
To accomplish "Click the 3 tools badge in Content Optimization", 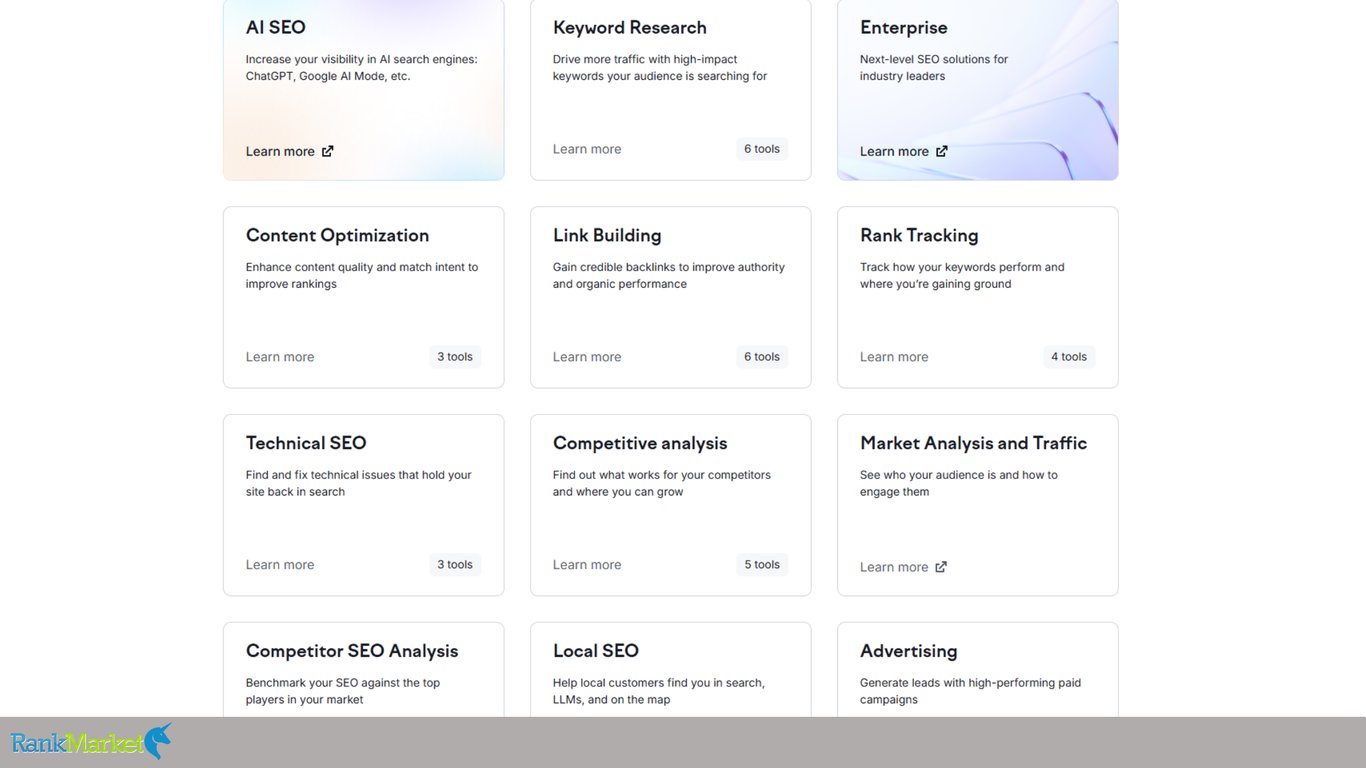I will [x=455, y=357].
